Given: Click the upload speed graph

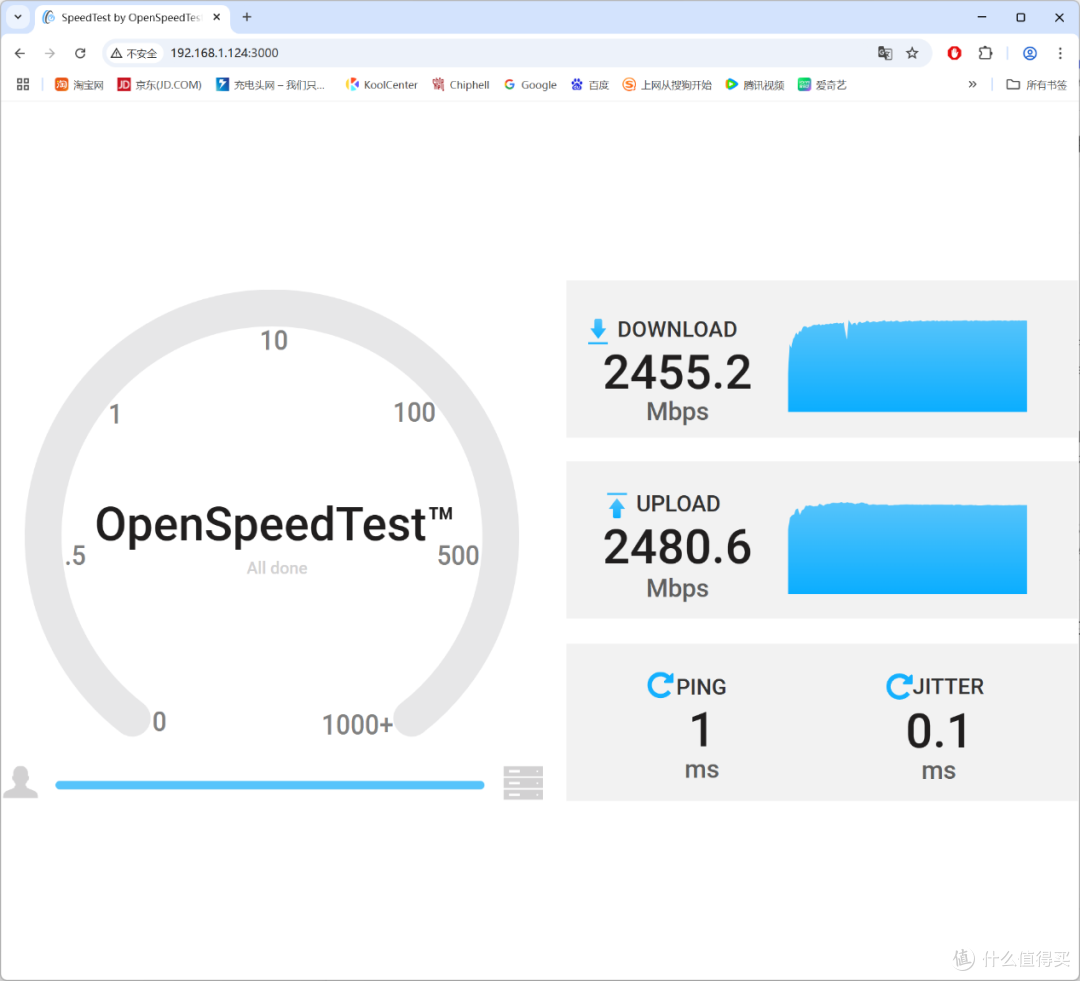Looking at the screenshot, I should pyautogui.click(x=907, y=548).
